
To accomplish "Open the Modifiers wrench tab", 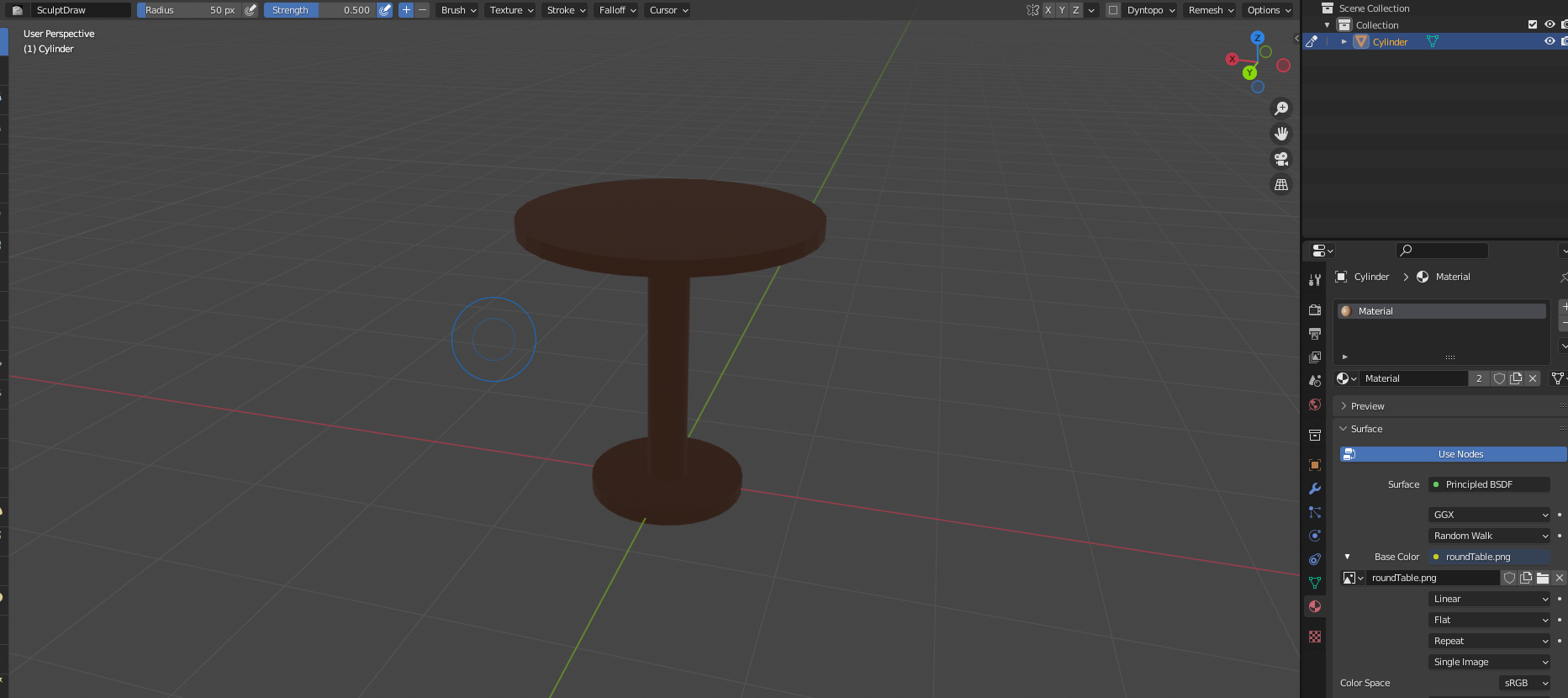I will pos(1315,489).
